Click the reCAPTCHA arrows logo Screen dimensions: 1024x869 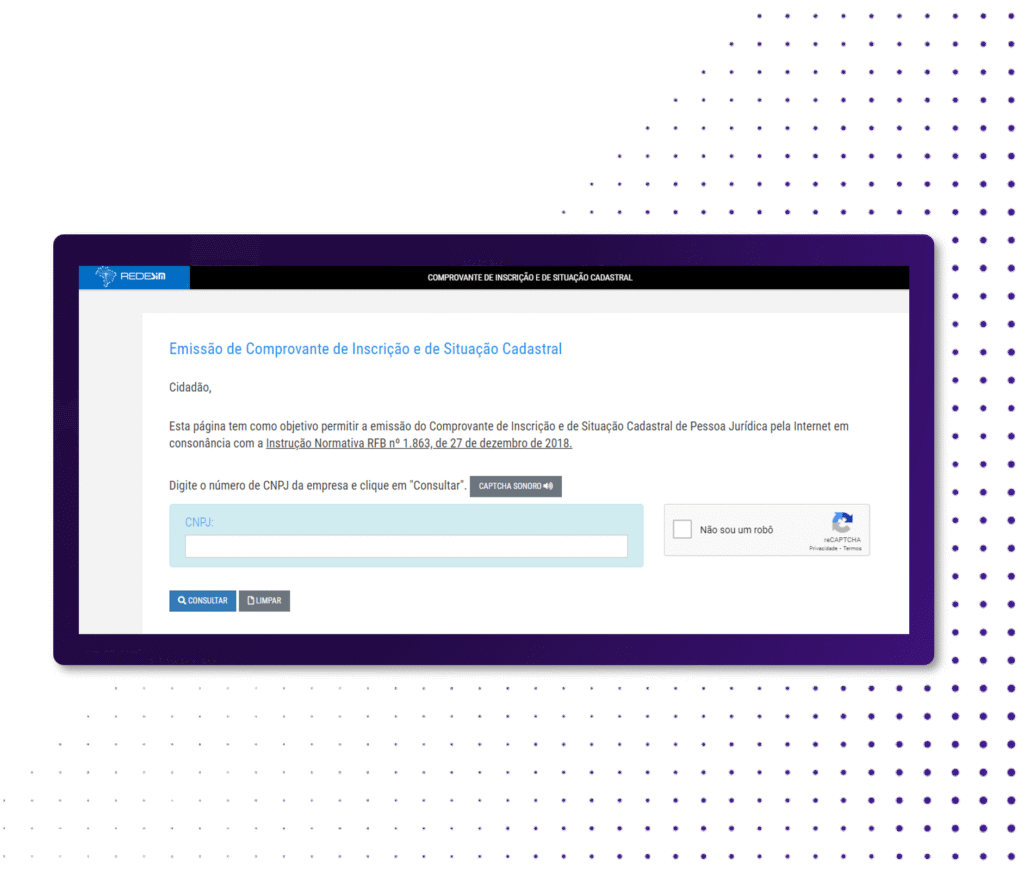click(842, 522)
